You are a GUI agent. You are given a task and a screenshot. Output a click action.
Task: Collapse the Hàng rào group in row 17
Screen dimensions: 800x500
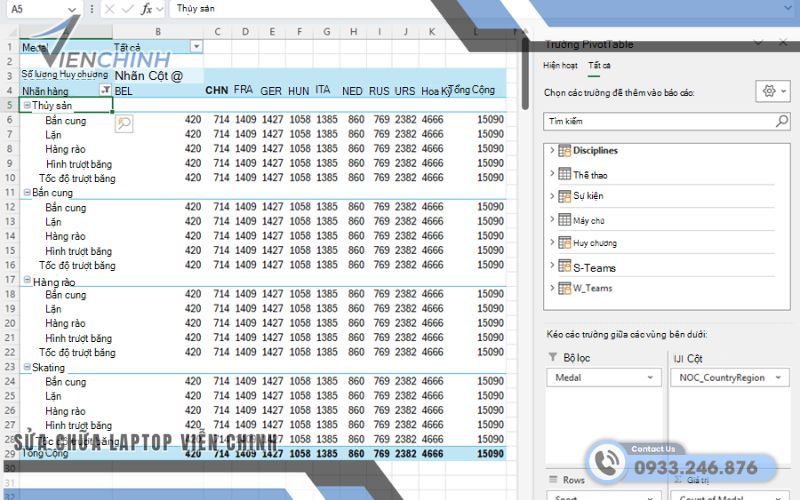(x=27, y=280)
